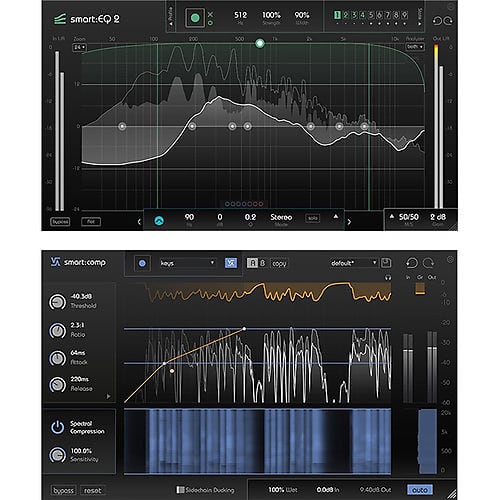The height and width of the screenshot is (500, 500).
Task: Open the Analyzer both dropdown
Action: point(415,47)
